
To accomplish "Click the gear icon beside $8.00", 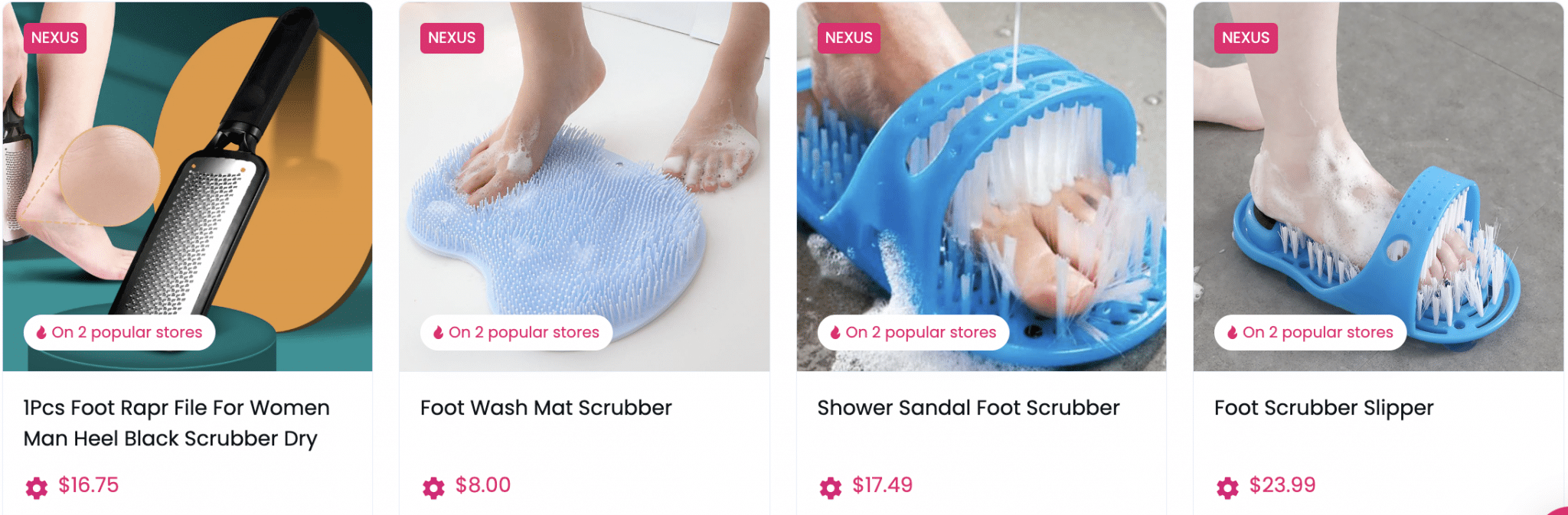I will (x=433, y=487).
